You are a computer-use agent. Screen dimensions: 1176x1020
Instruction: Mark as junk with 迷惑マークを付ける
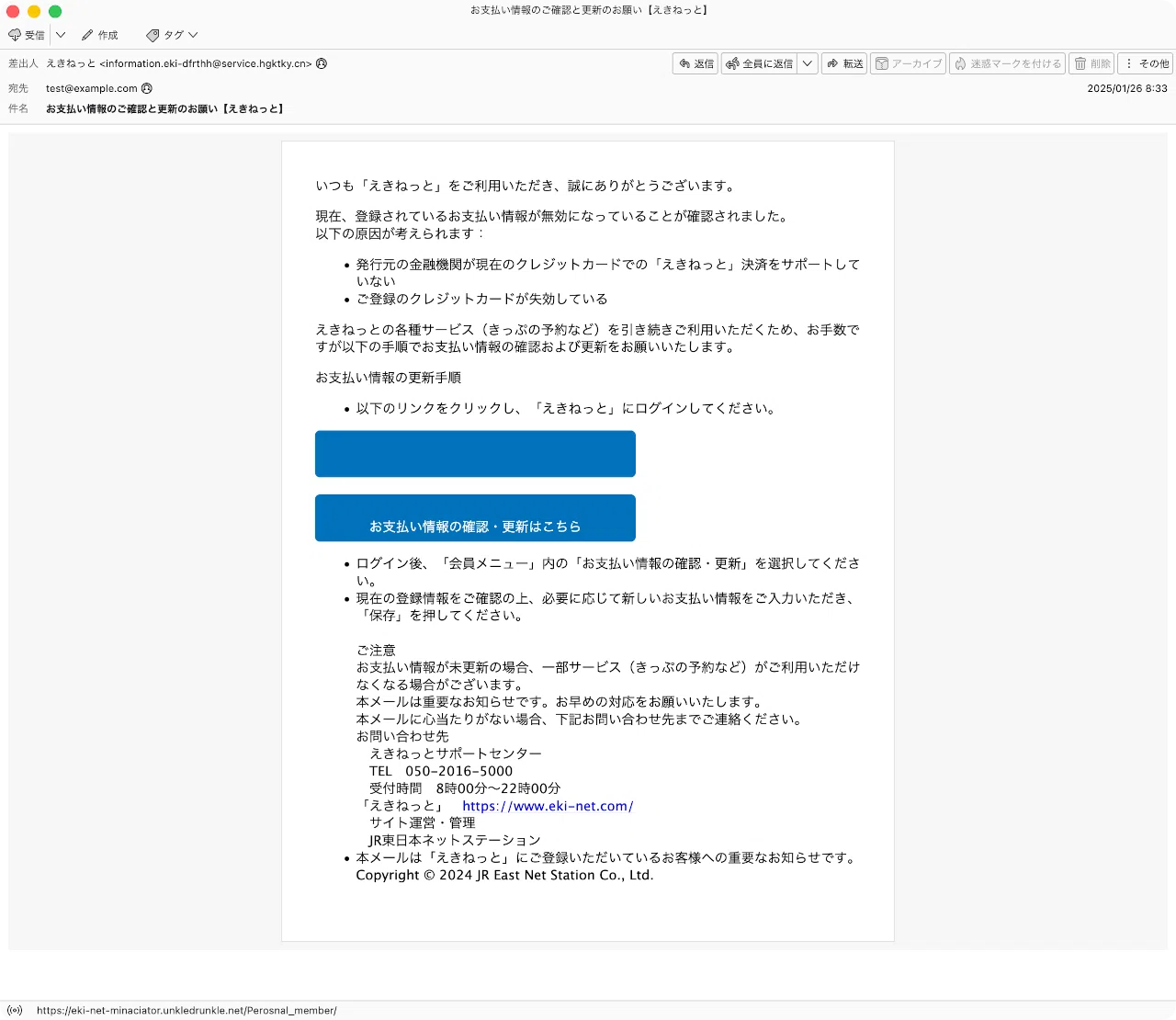[1007, 63]
